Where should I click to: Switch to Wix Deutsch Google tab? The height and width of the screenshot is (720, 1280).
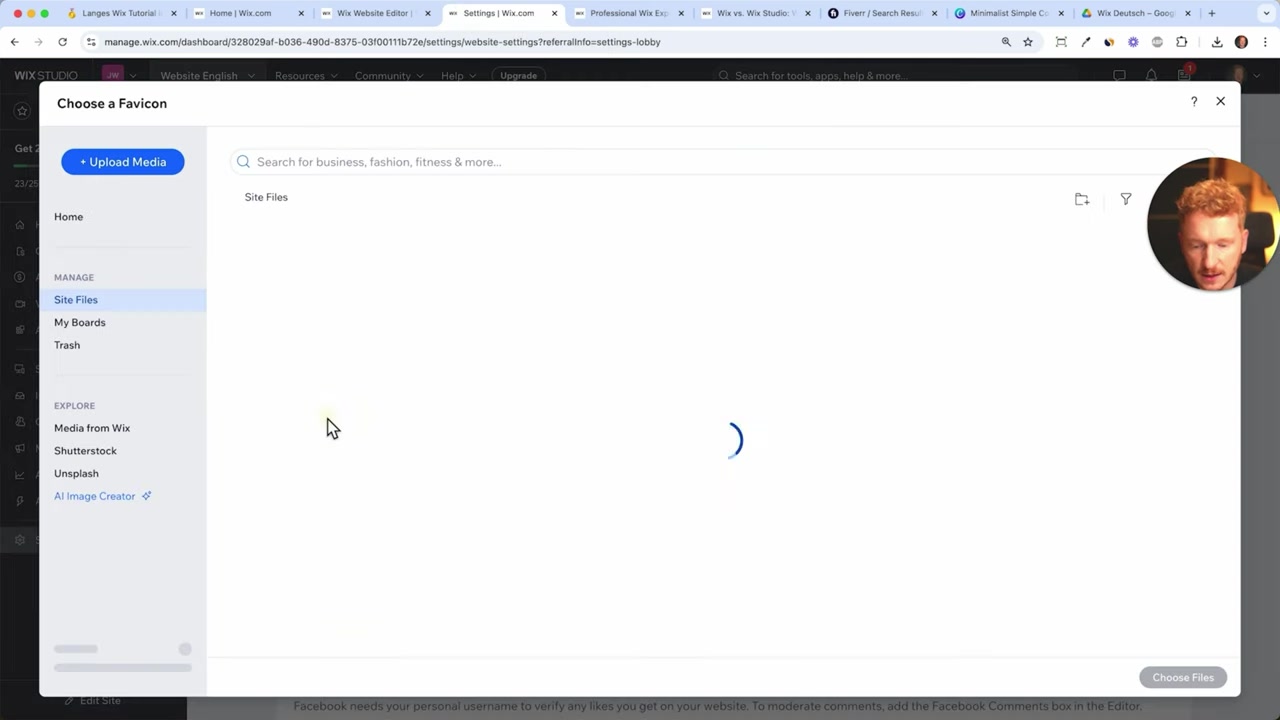(x=1135, y=14)
